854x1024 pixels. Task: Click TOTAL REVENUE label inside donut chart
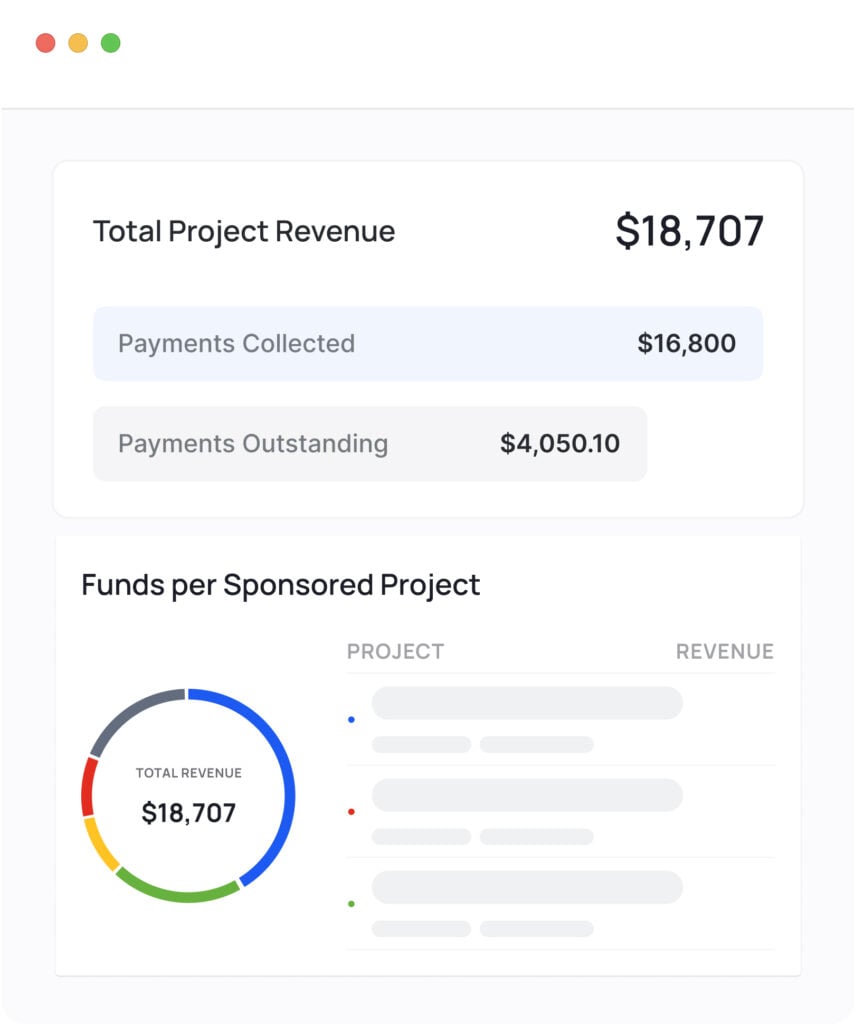coord(189,773)
